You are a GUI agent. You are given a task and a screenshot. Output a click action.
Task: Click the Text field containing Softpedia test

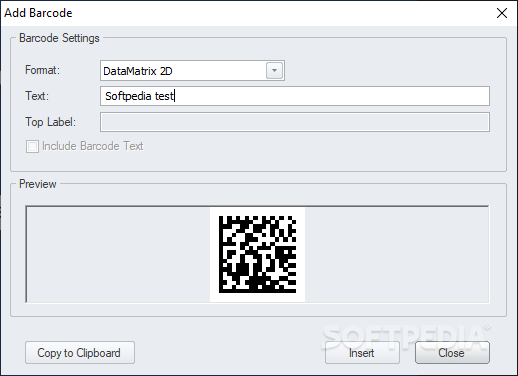(x=295, y=96)
